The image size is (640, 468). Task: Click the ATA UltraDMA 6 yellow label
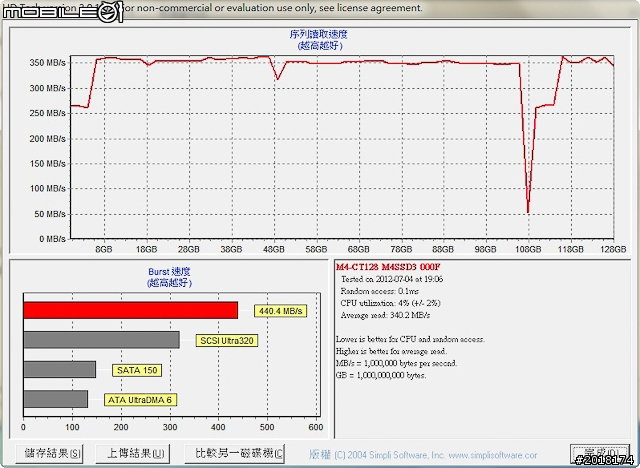[139, 400]
